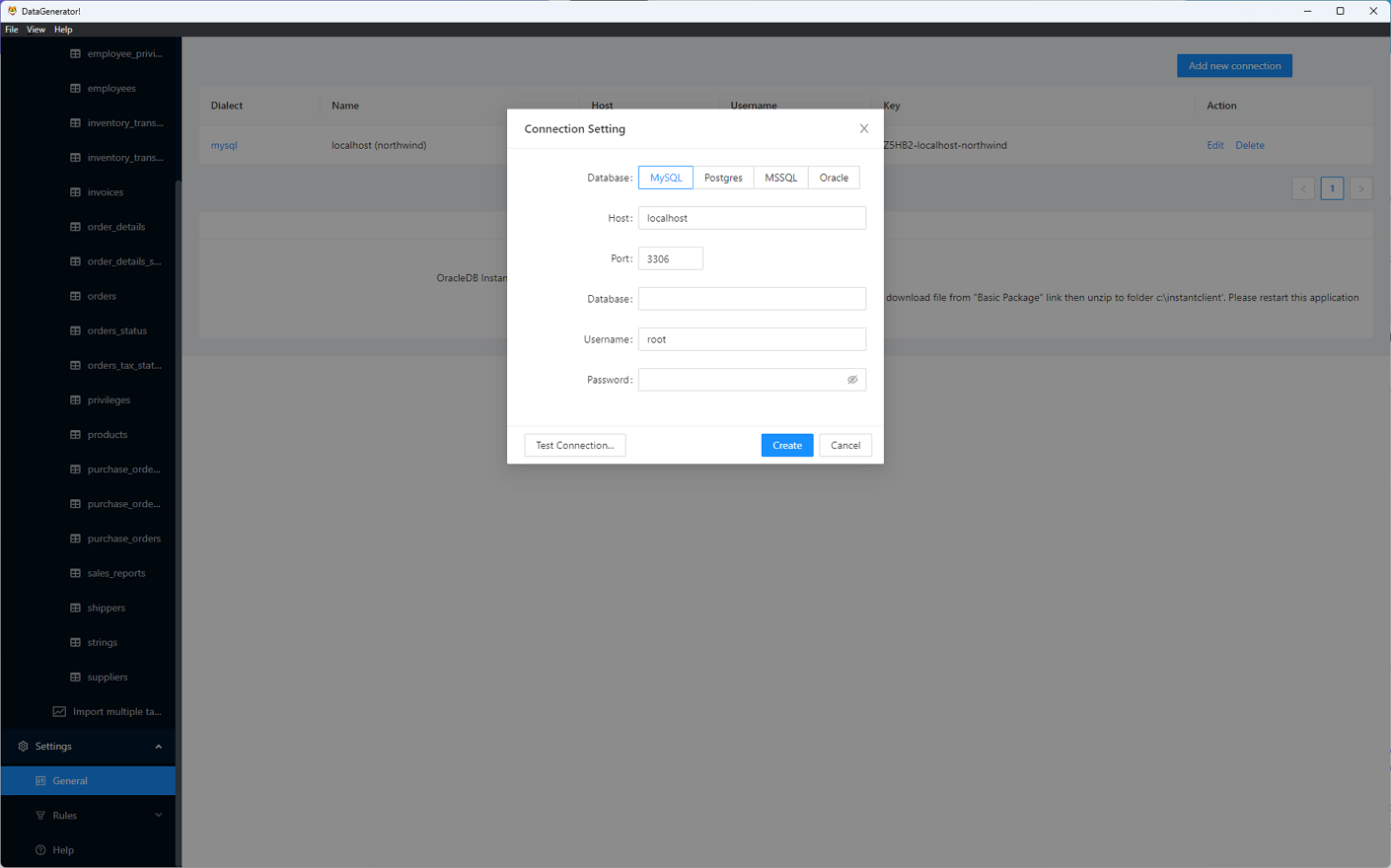This screenshot has height=868, width=1391.
Task: Choose the Oracle database option
Action: (834, 178)
